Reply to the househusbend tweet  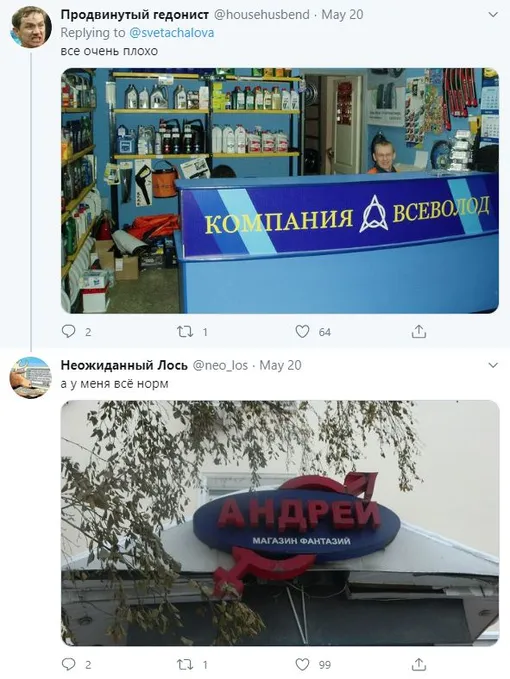pos(68,332)
